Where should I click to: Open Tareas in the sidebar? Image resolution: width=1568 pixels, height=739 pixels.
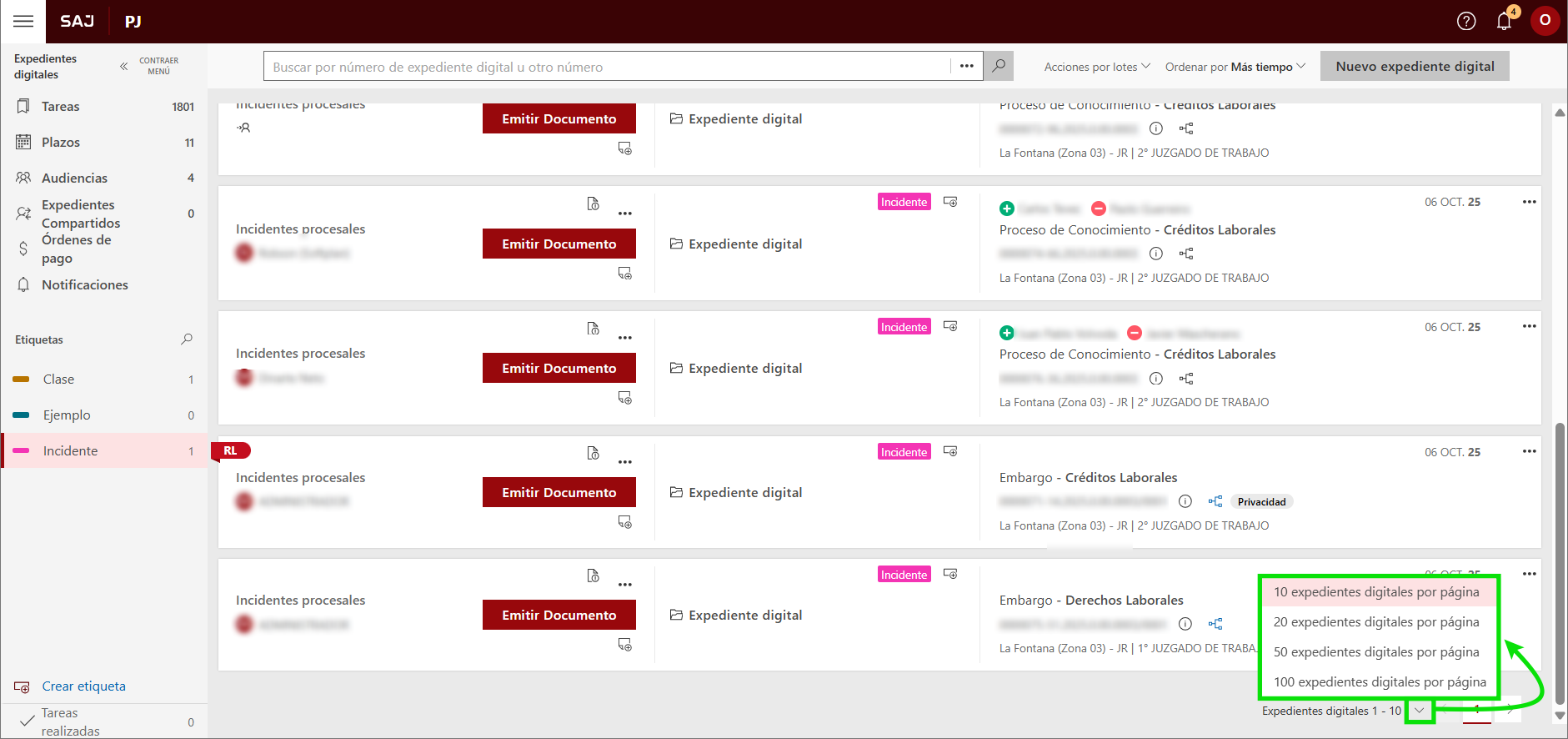(x=61, y=107)
